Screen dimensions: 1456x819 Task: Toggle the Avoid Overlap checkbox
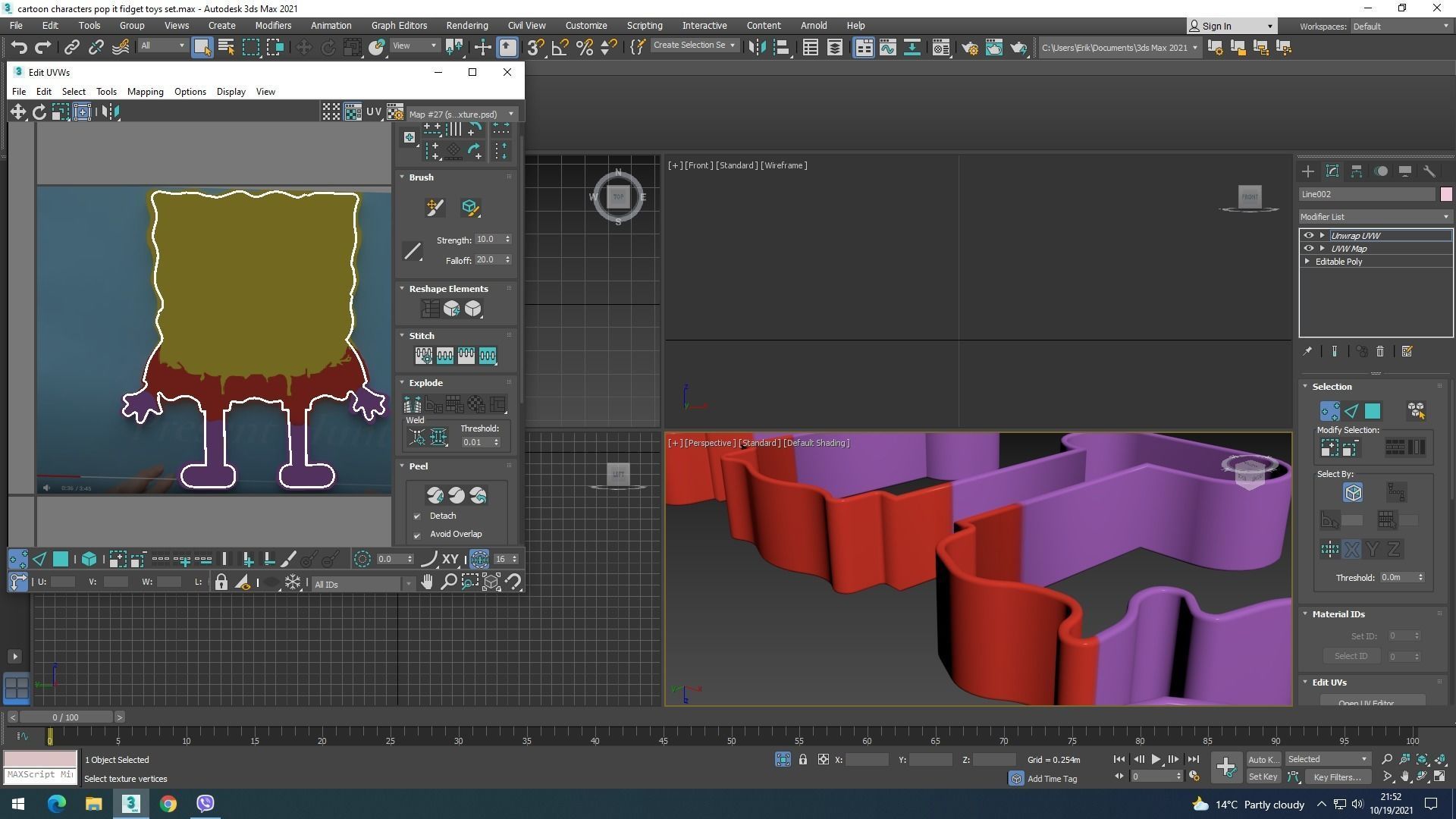(x=417, y=535)
